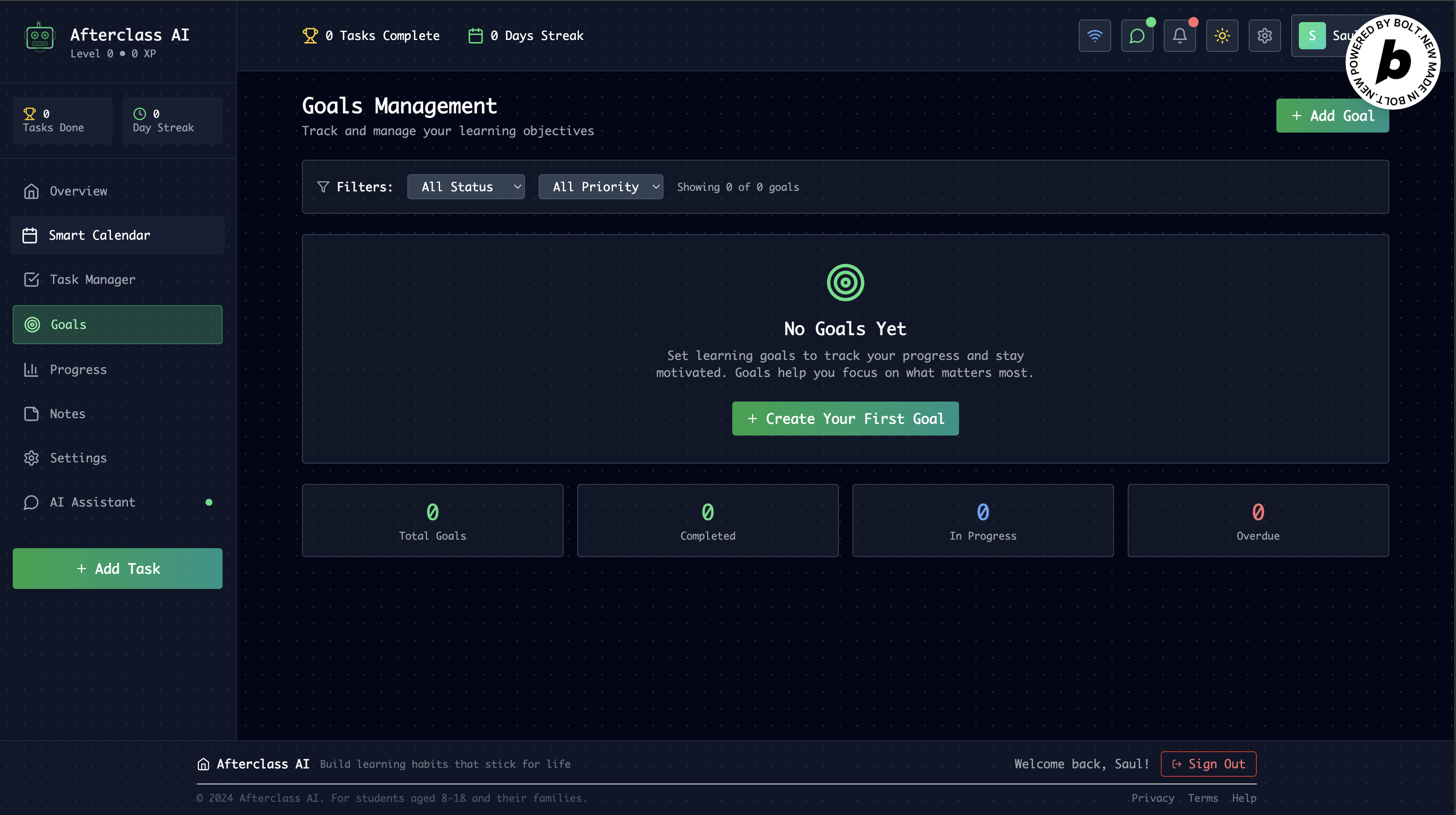Click the Overdue stats card
Image resolution: width=1456 pixels, height=815 pixels.
click(x=1258, y=521)
